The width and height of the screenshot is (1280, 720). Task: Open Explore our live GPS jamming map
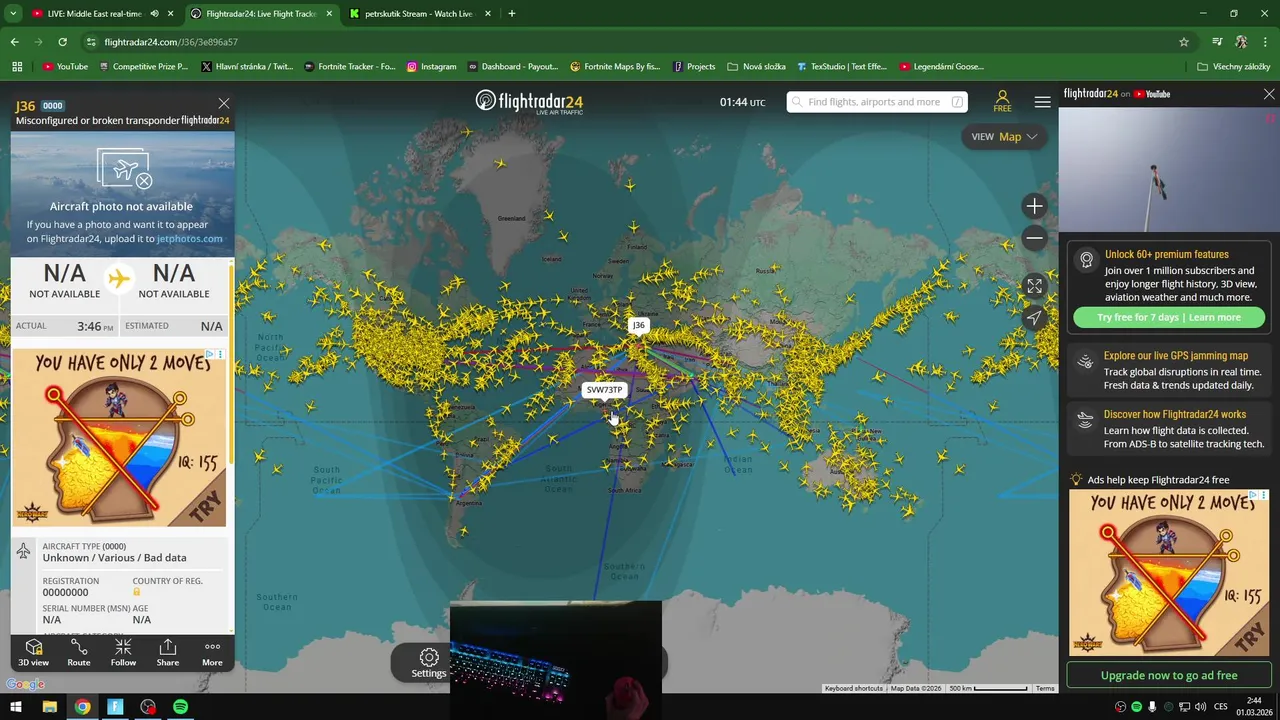click(1168, 370)
